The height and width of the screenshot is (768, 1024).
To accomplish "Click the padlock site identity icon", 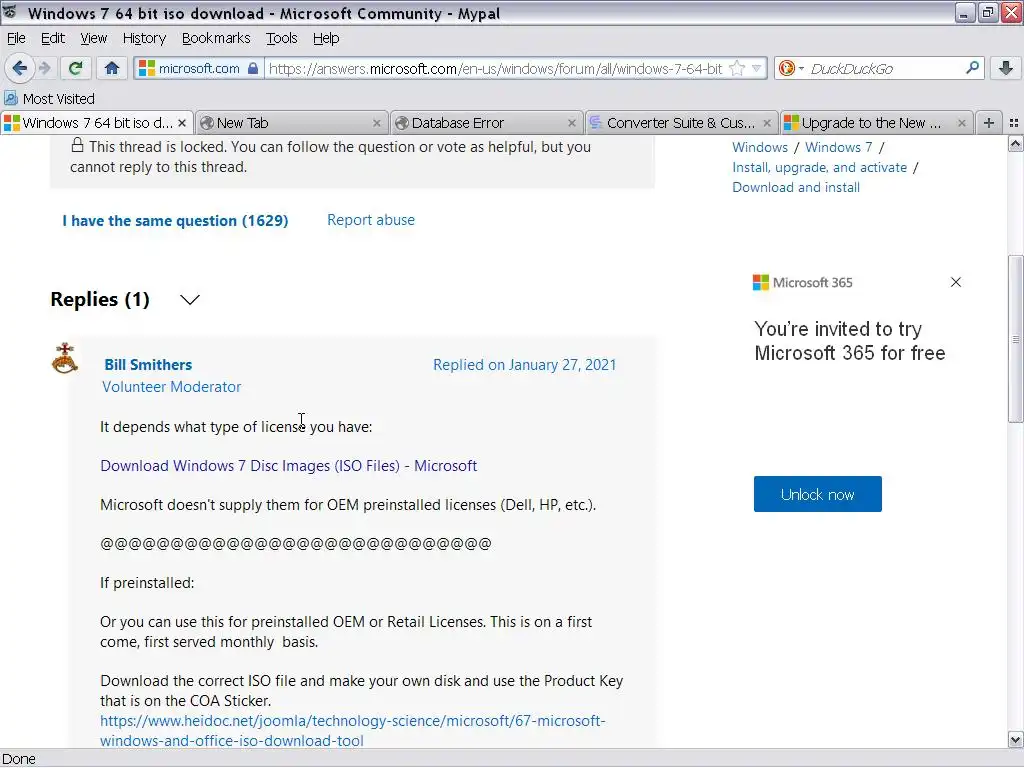I will pos(253,68).
